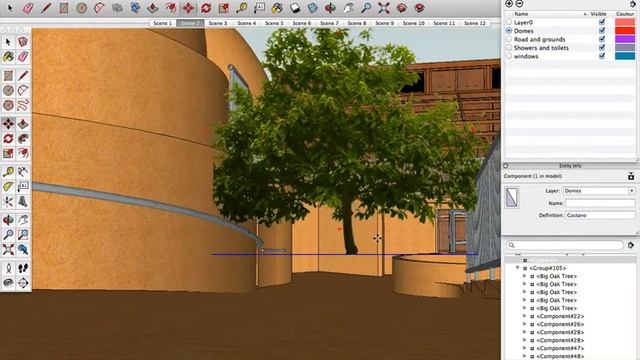Select the Freehand tool in the left palette
The image size is (640, 360).
point(23,105)
